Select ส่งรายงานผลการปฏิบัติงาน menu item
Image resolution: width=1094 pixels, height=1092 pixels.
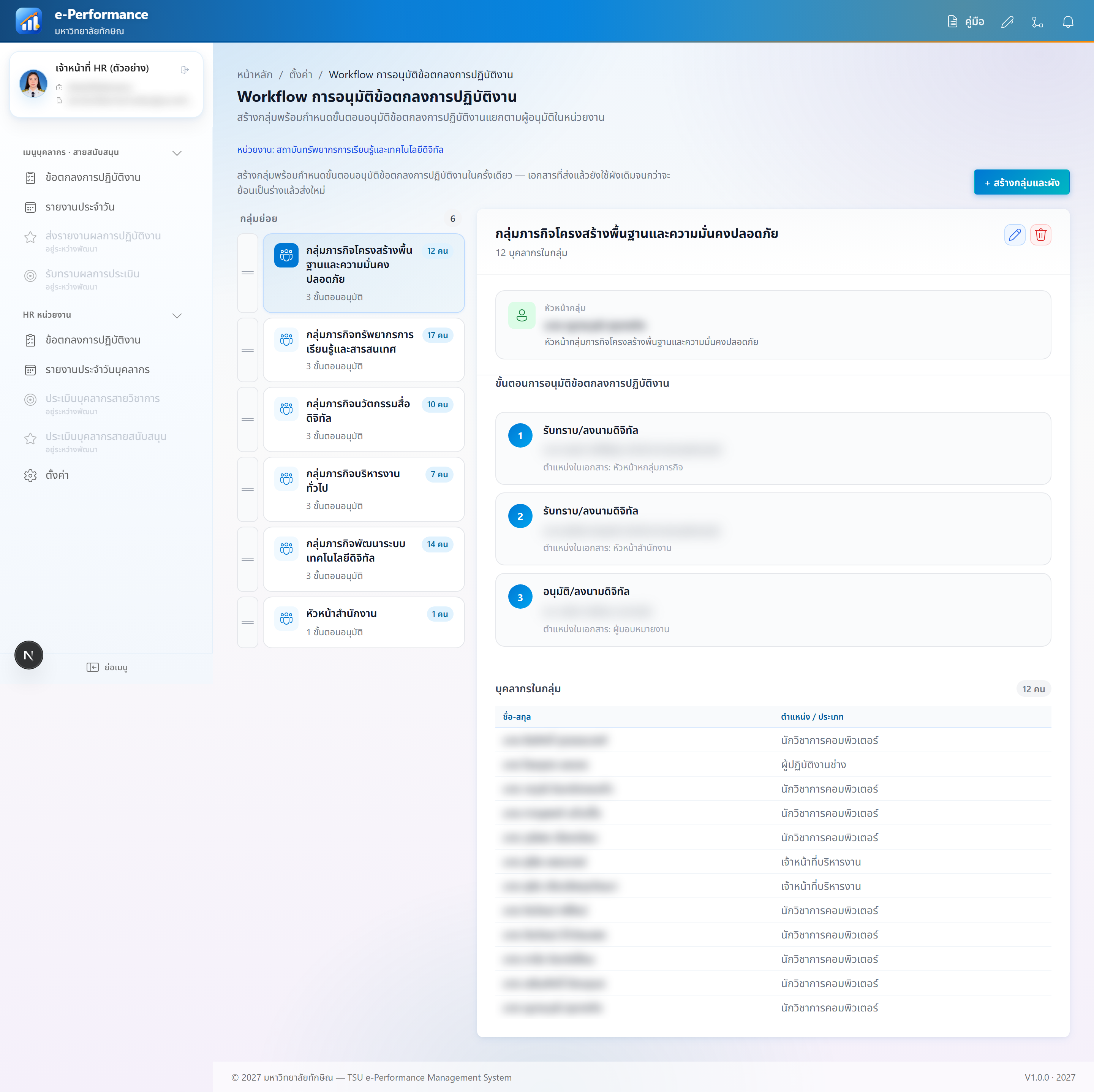(103, 241)
